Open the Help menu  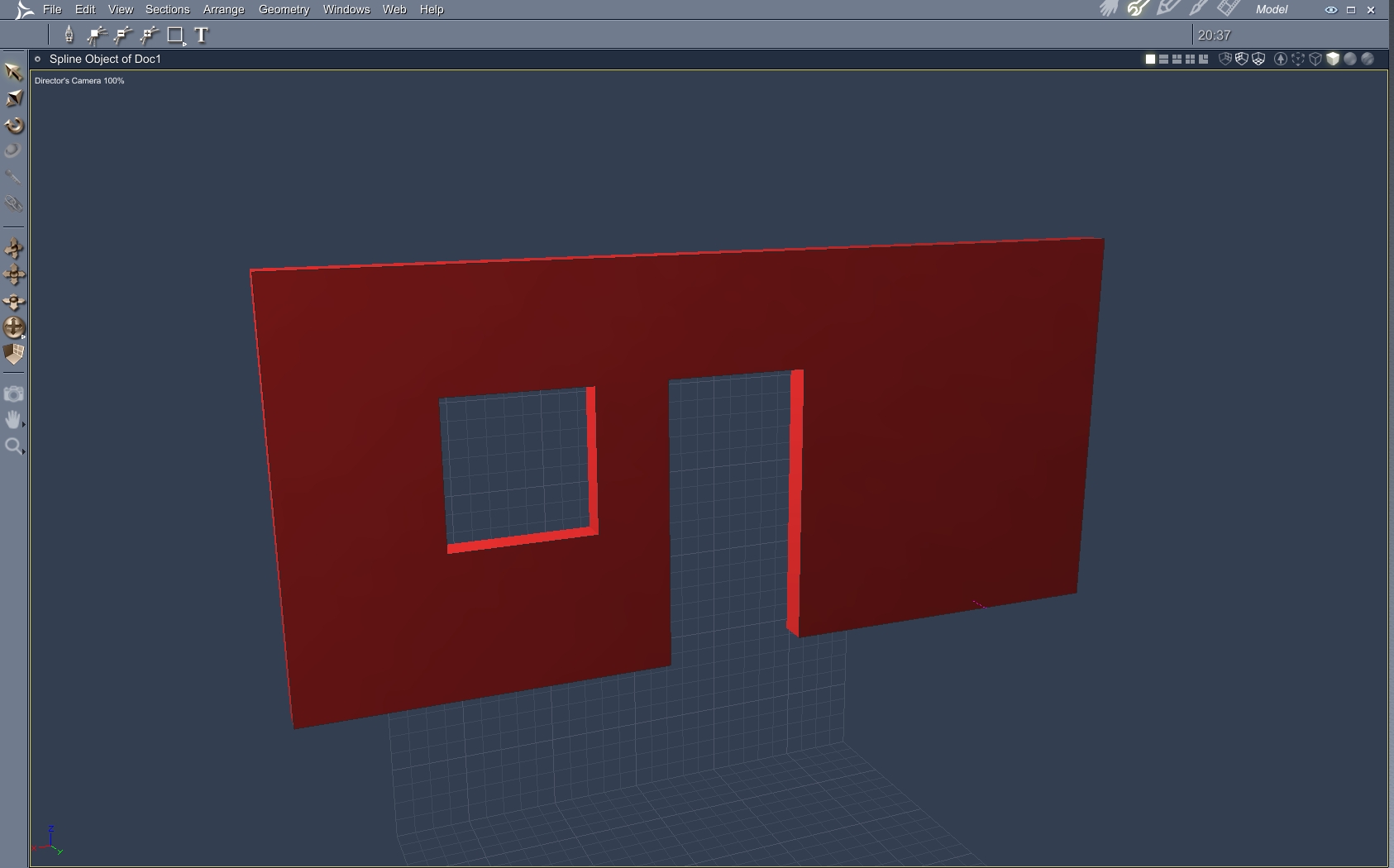pos(432,9)
